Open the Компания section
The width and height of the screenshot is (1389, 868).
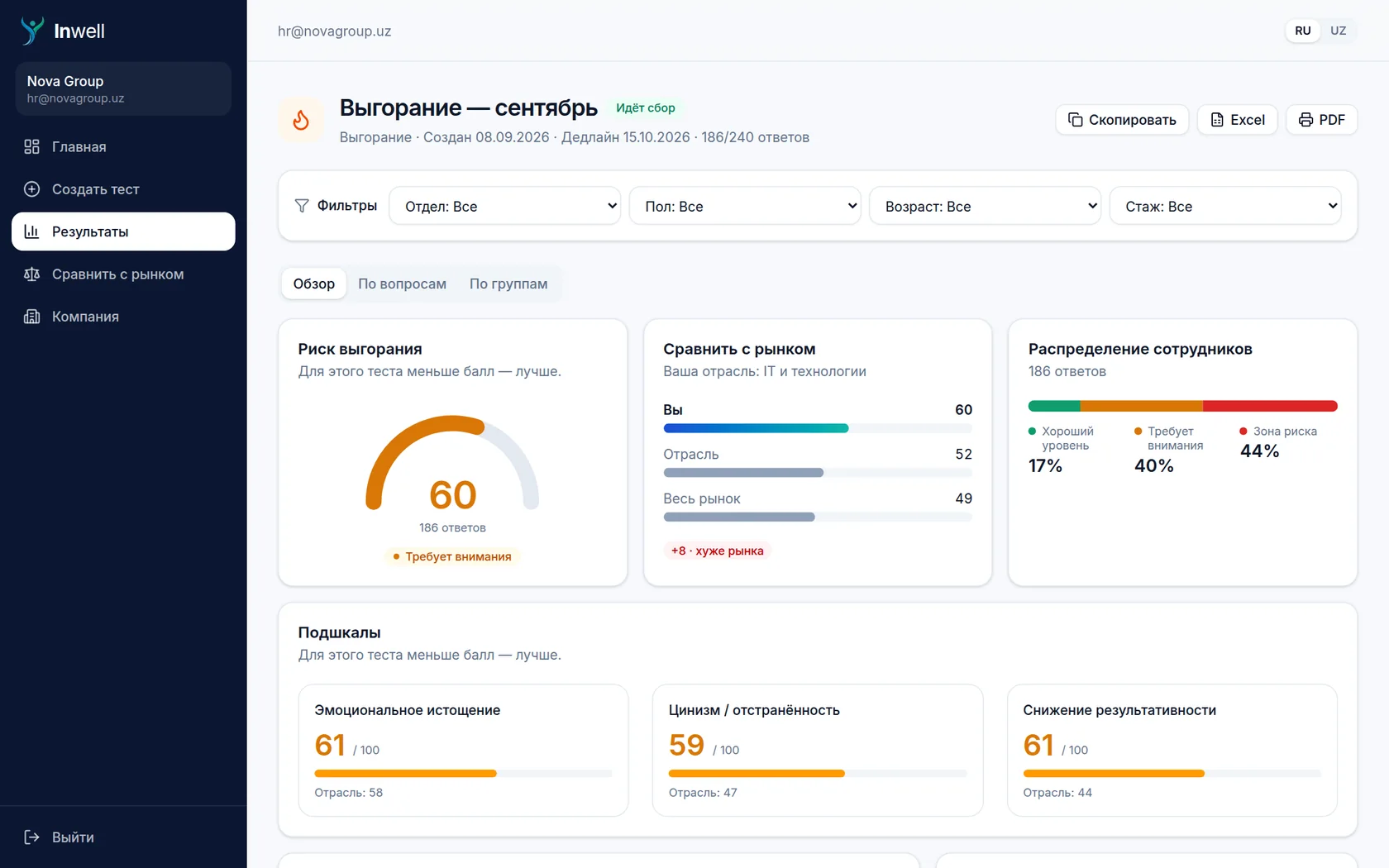[x=123, y=317]
